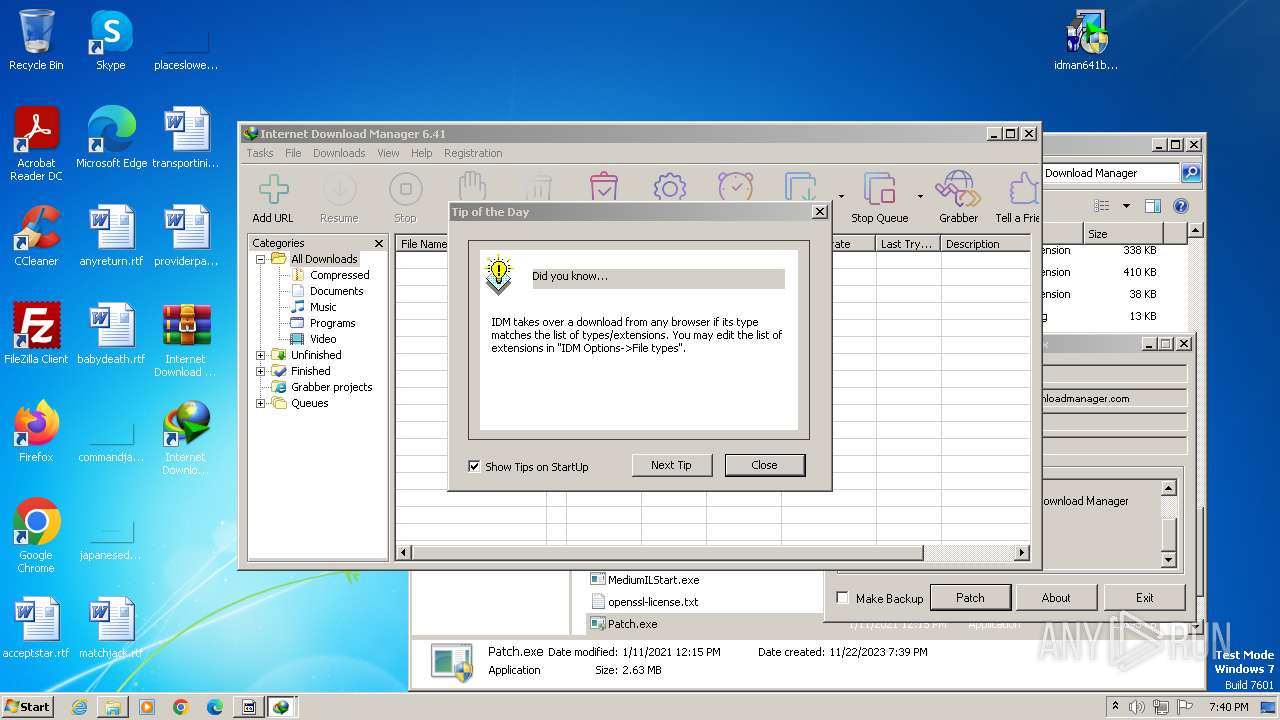The height and width of the screenshot is (720, 1280).
Task: Open IDM Options gear icon
Action: tap(669, 187)
